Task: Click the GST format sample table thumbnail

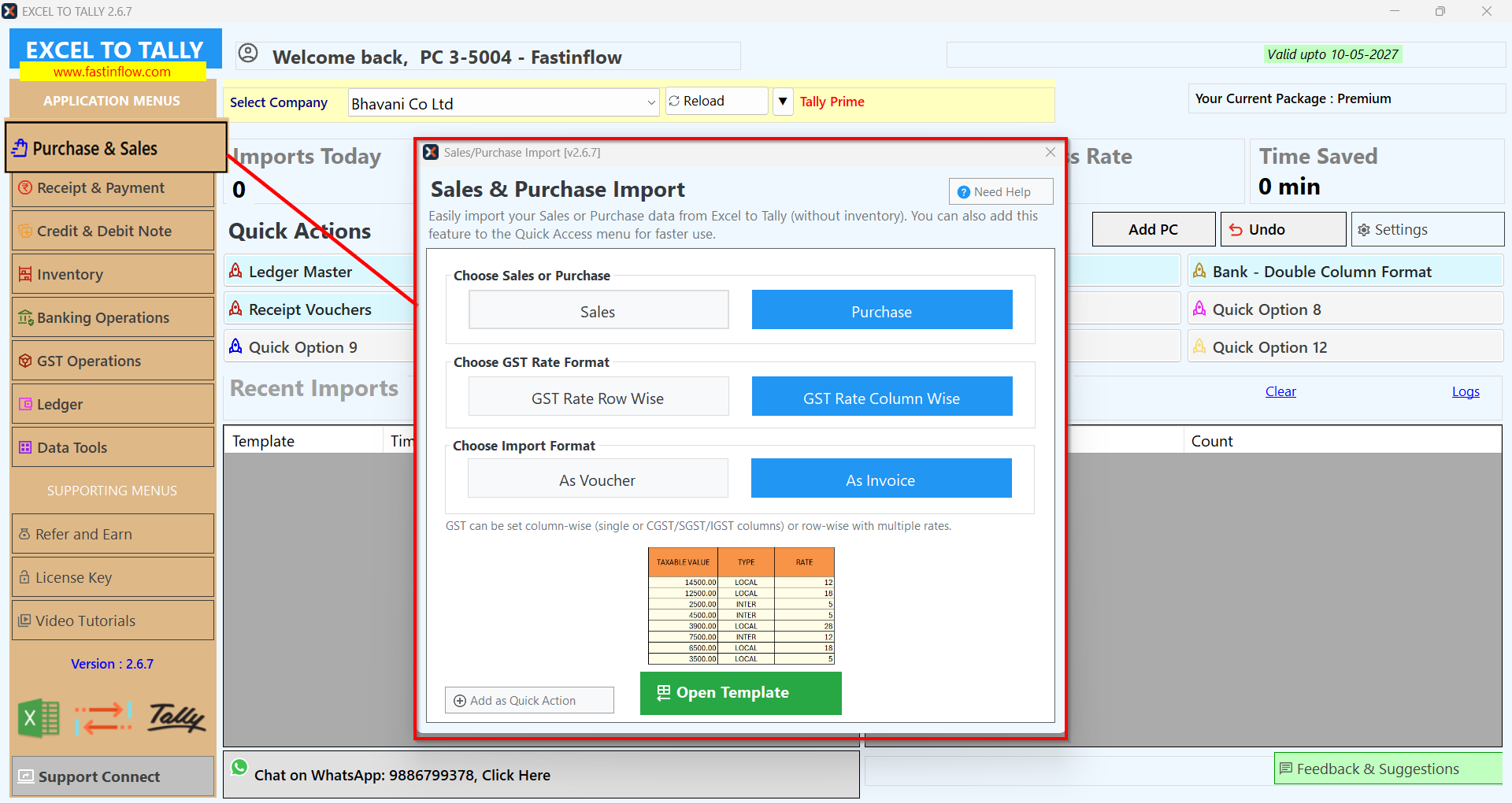Action: point(741,606)
